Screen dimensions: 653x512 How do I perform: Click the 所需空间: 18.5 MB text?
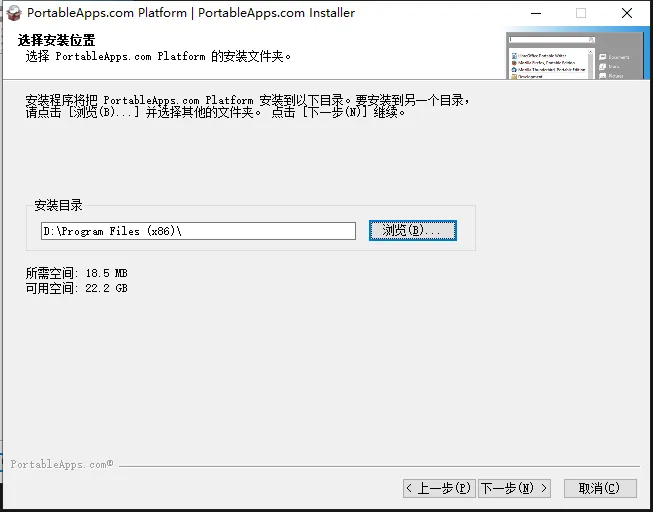tap(77, 273)
